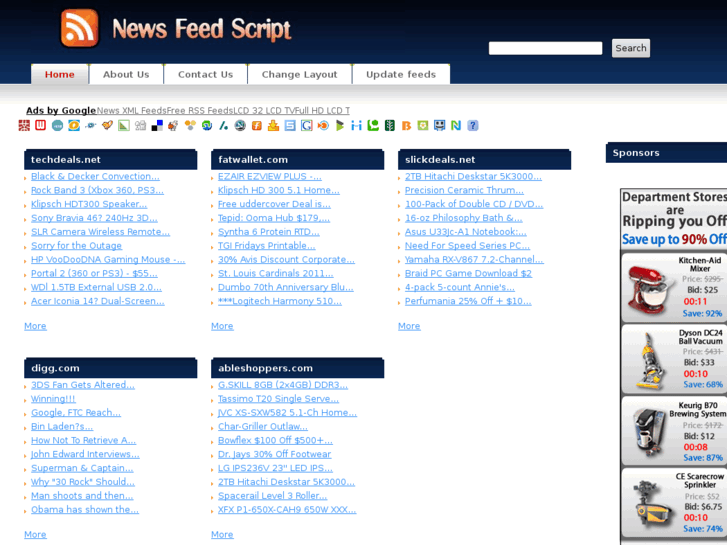Click the grey people-figures bookmark icon

click(x=140, y=125)
